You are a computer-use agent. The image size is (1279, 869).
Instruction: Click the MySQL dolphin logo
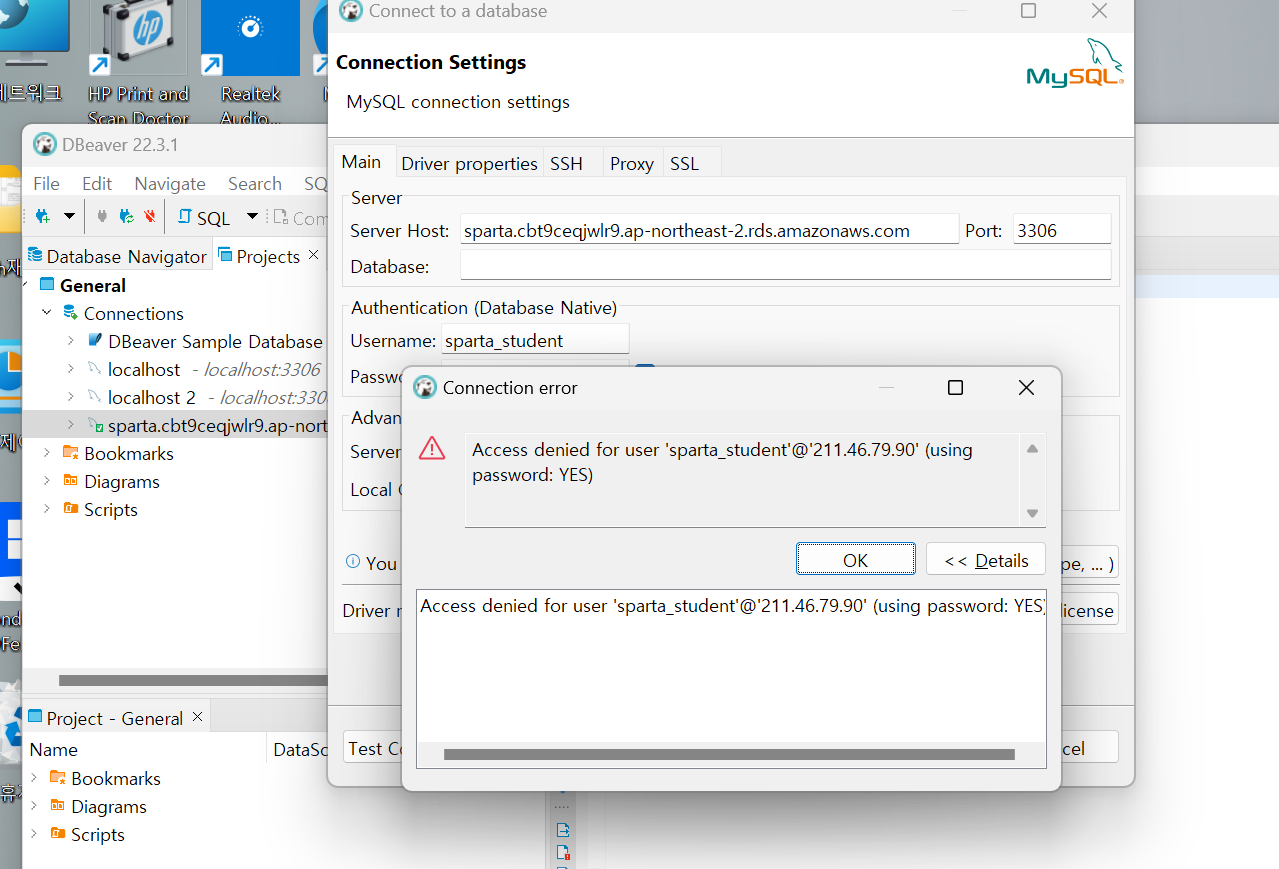click(1075, 64)
